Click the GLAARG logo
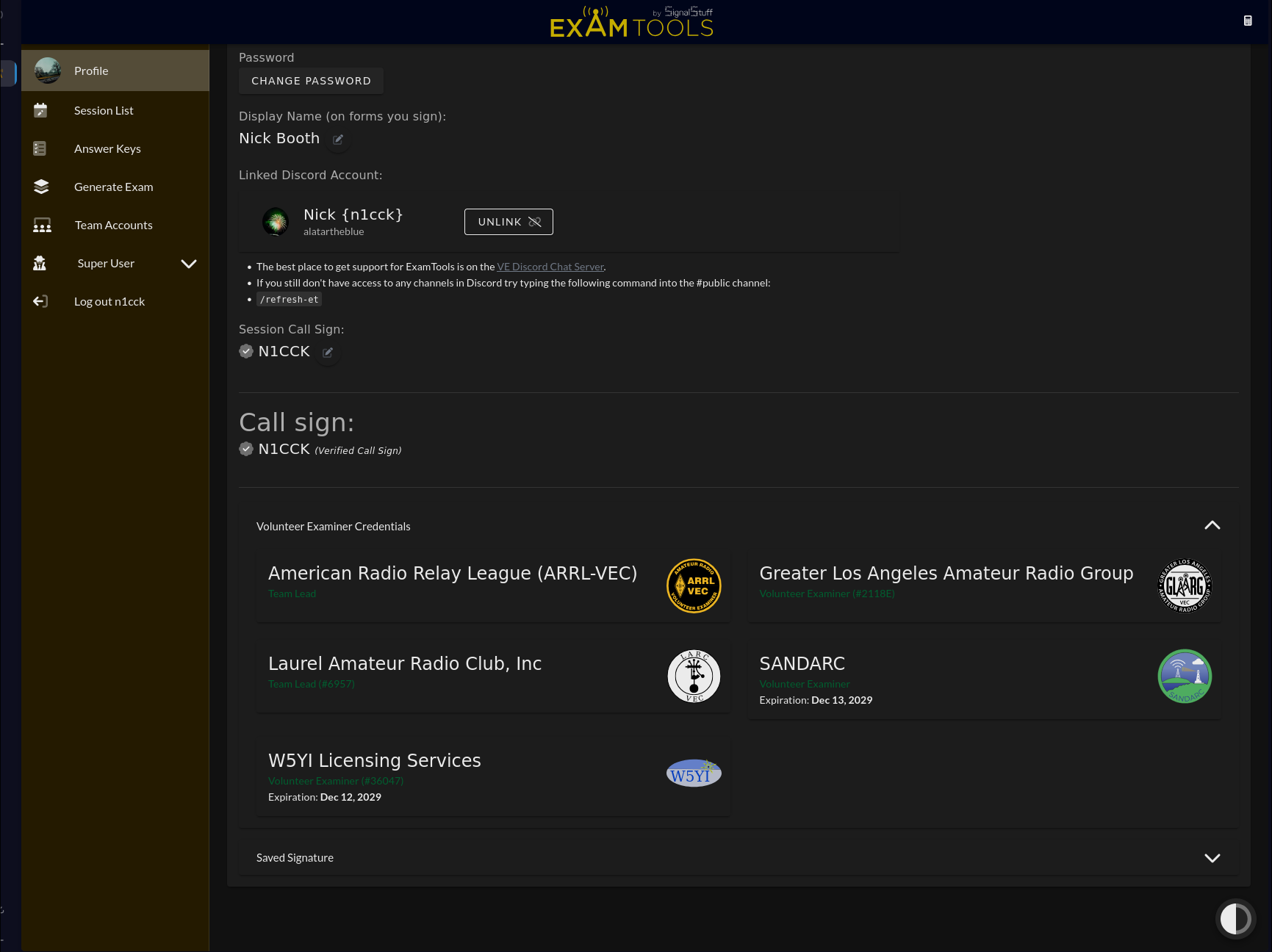The height and width of the screenshot is (952, 1272). (1185, 585)
